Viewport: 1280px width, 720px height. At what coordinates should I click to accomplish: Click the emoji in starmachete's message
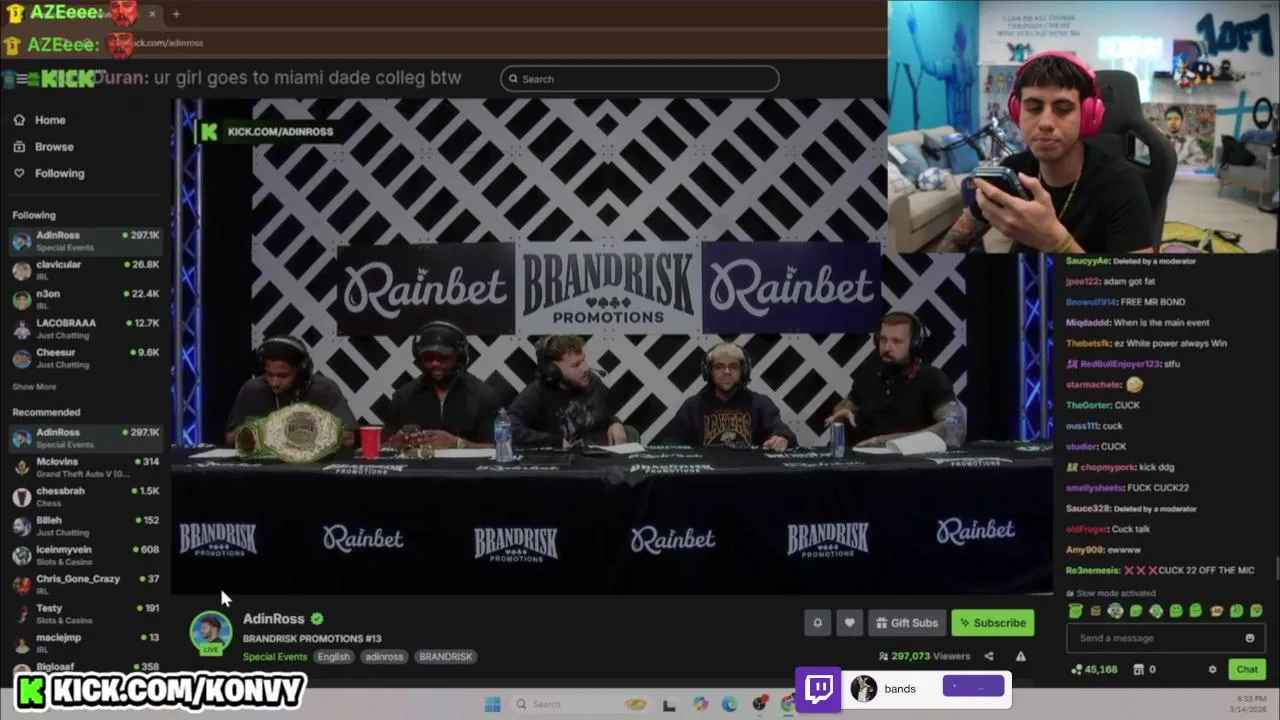[x=1134, y=385]
